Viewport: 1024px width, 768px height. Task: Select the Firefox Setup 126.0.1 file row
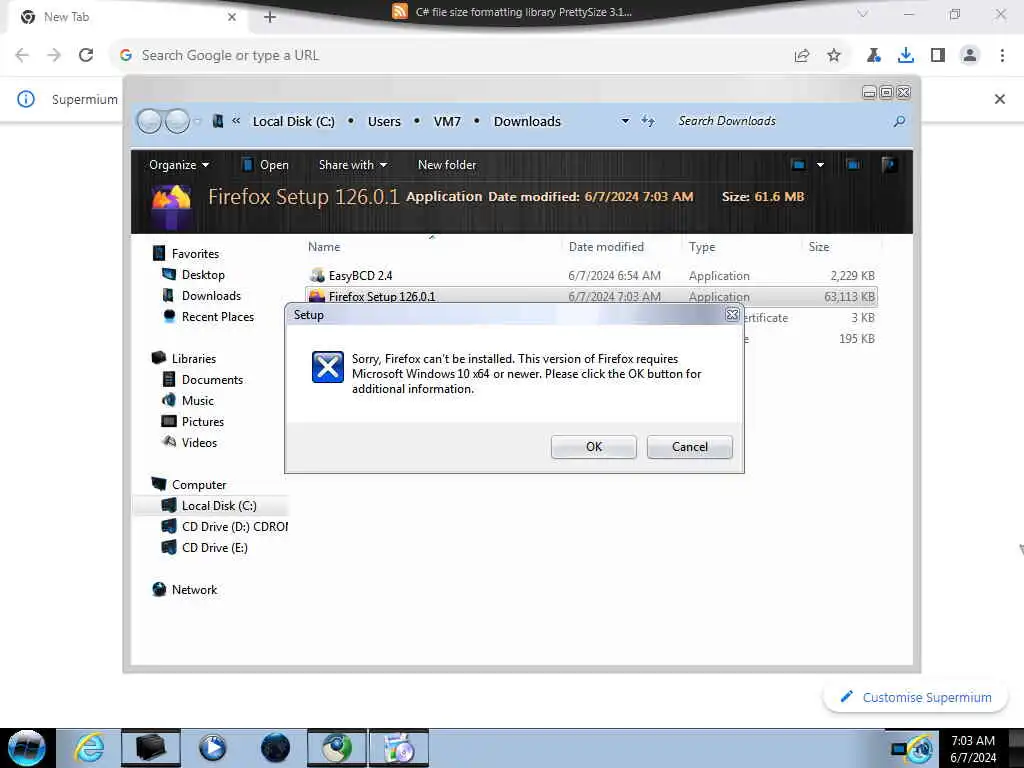click(x=591, y=296)
